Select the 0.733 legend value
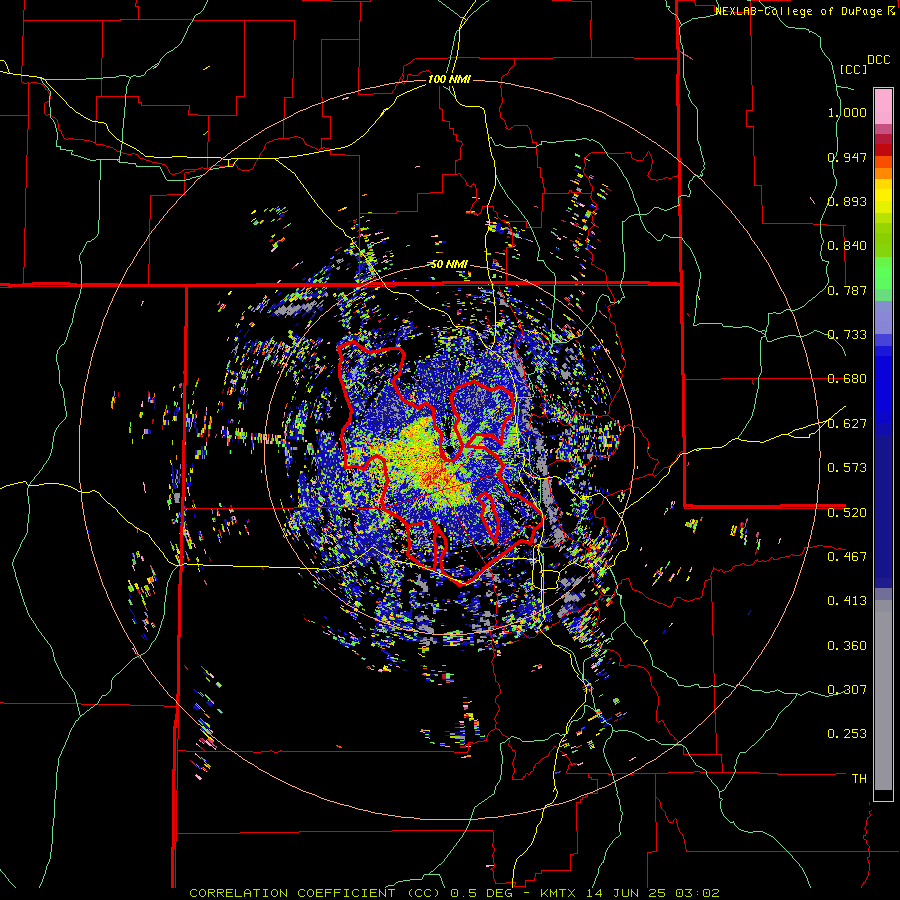 coord(847,335)
